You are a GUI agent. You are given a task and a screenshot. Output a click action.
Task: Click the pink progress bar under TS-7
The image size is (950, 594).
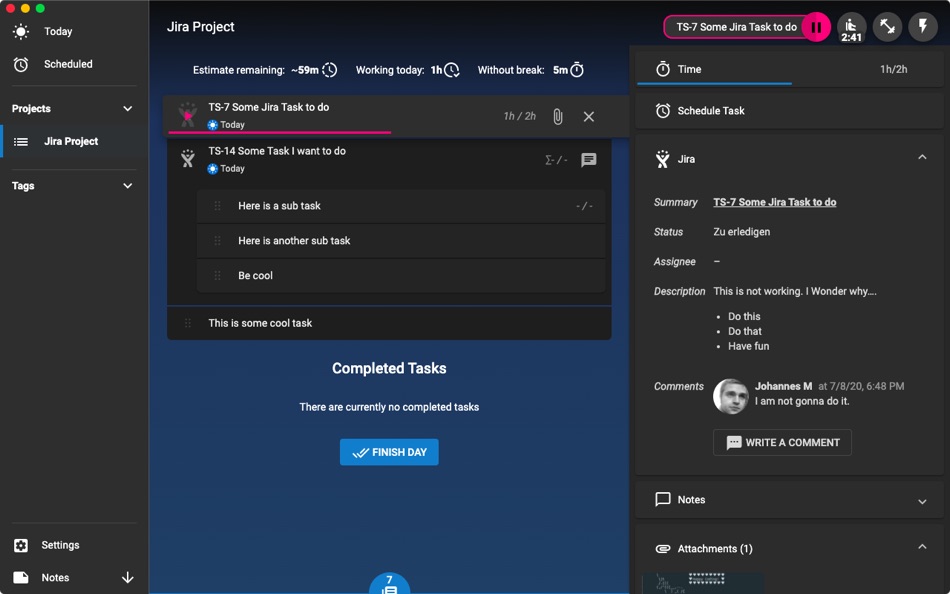(279, 132)
